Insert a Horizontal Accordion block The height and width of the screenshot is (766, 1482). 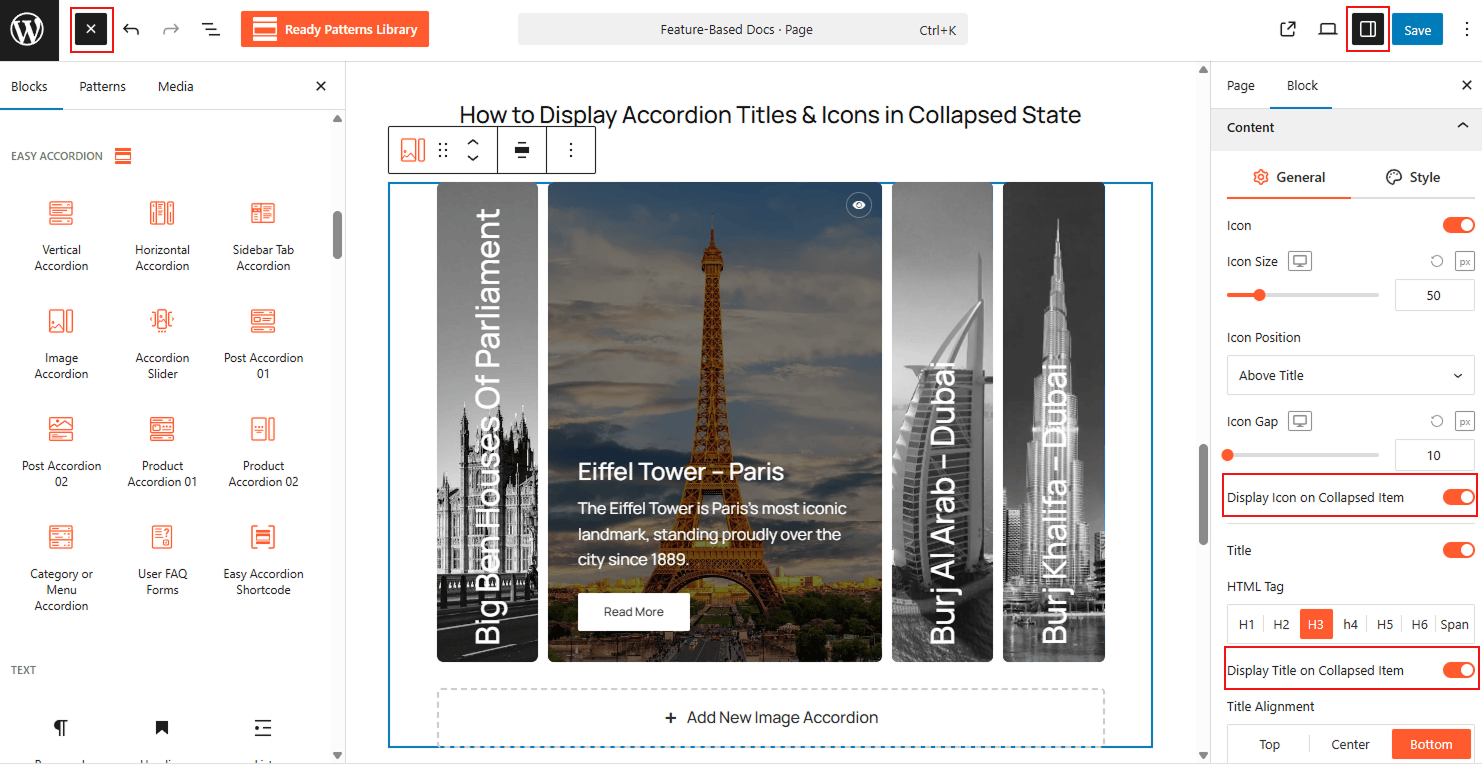point(161,235)
